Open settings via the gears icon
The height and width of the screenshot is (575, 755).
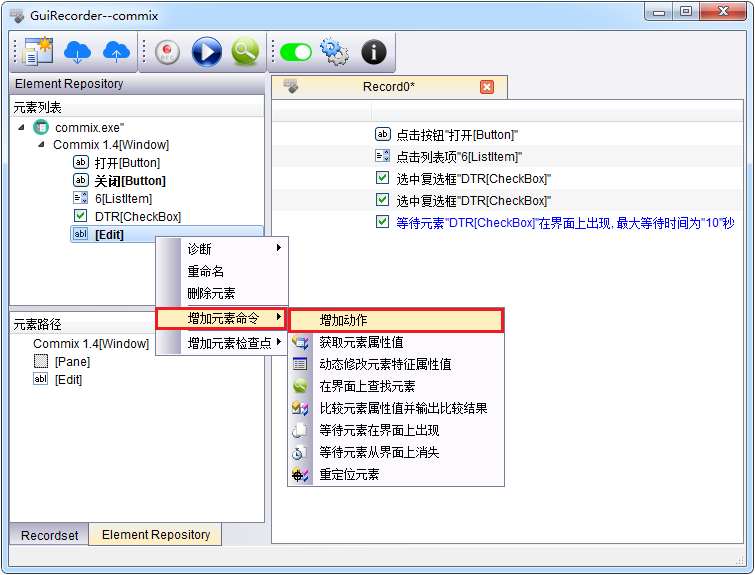click(x=334, y=52)
